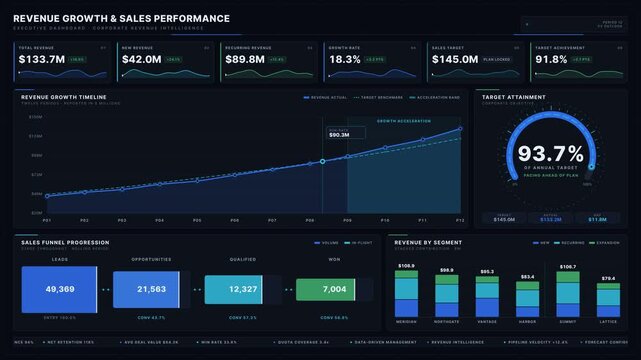Click the Sales Target $145.0M value
The width and height of the screenshot is (641, 360).
click(x=455, y=60)
